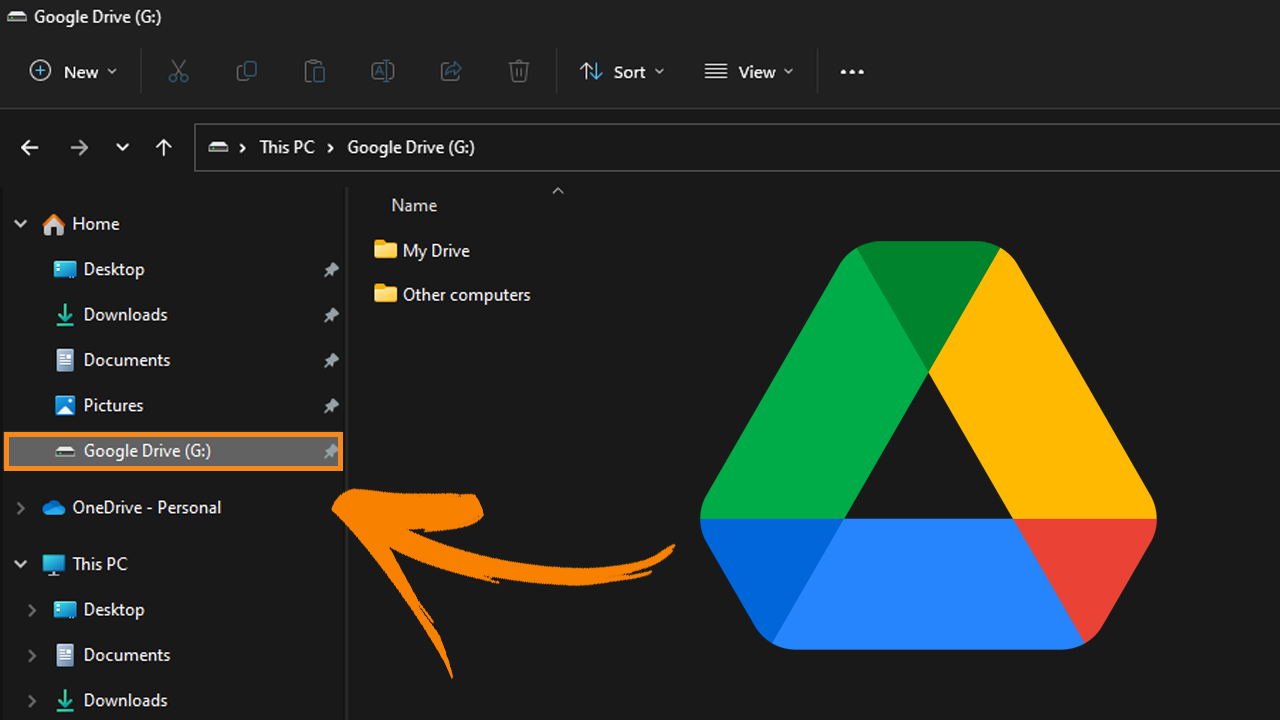Click pin icon next to pinned Desktop
This screenshot has width=1280, height=720.
[x=331, y=270]
